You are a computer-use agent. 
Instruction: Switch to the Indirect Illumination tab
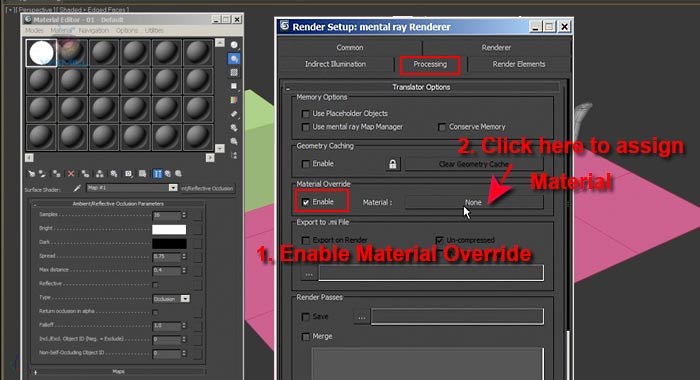pos(335,64)
